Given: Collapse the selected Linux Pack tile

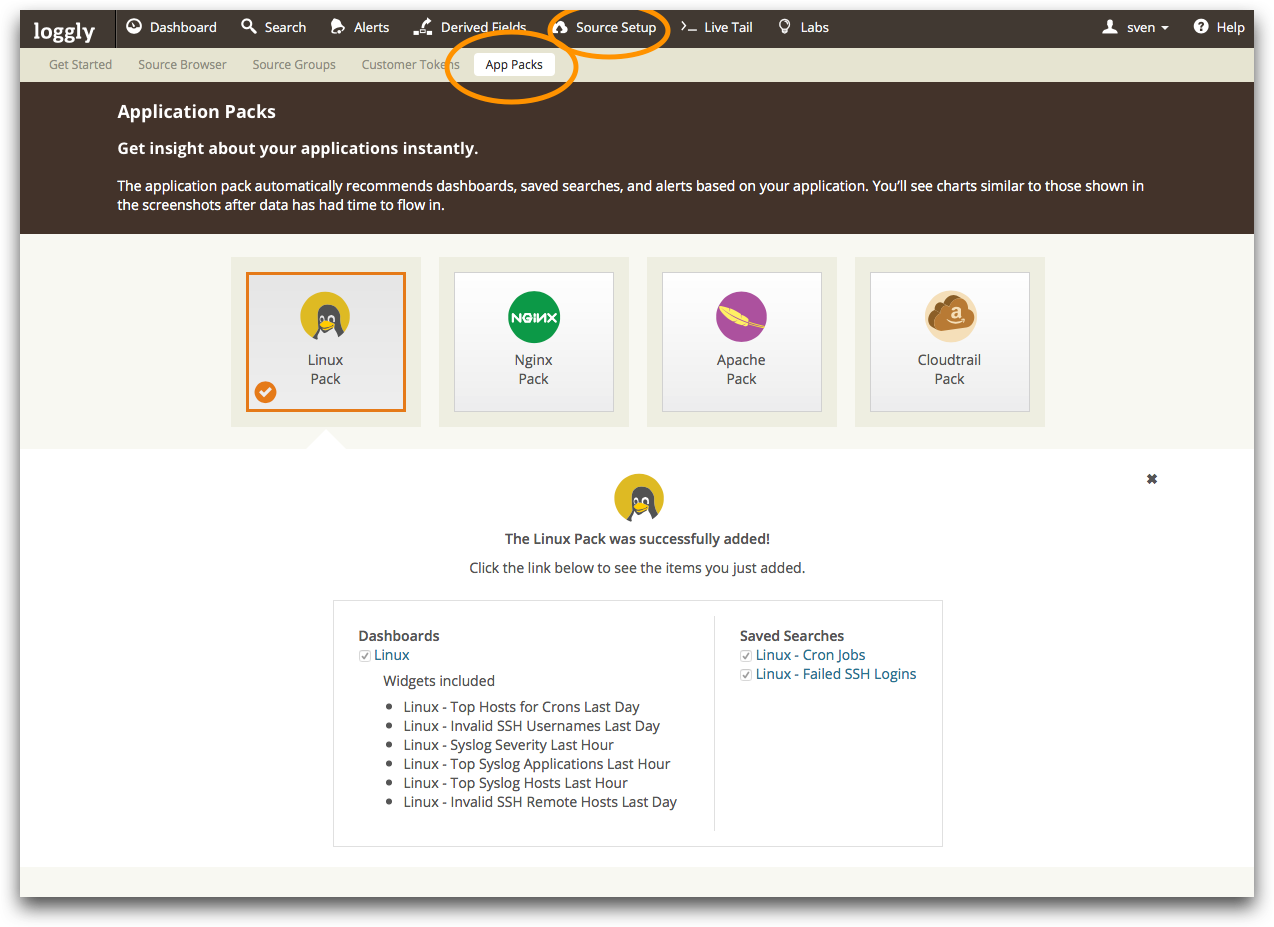Looking at the screenshot, I should (x=326, y=342).
